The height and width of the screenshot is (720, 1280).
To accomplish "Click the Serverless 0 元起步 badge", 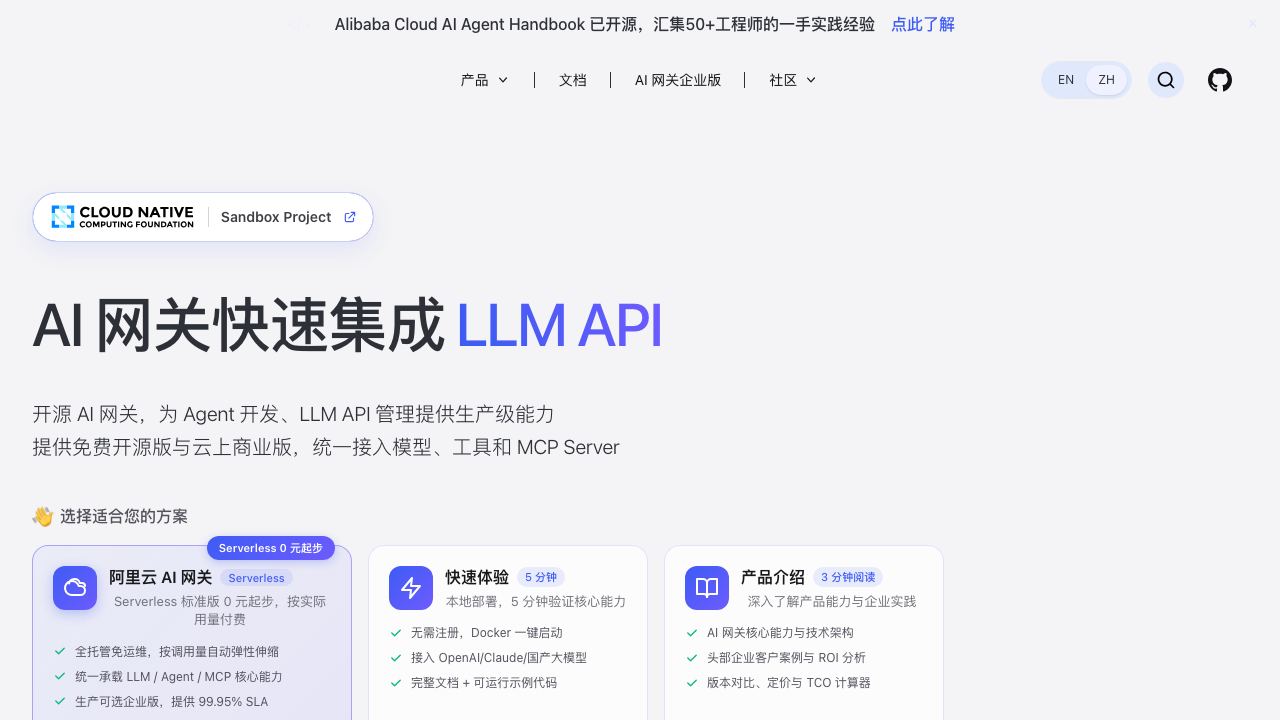I will (x=271, y=548).
